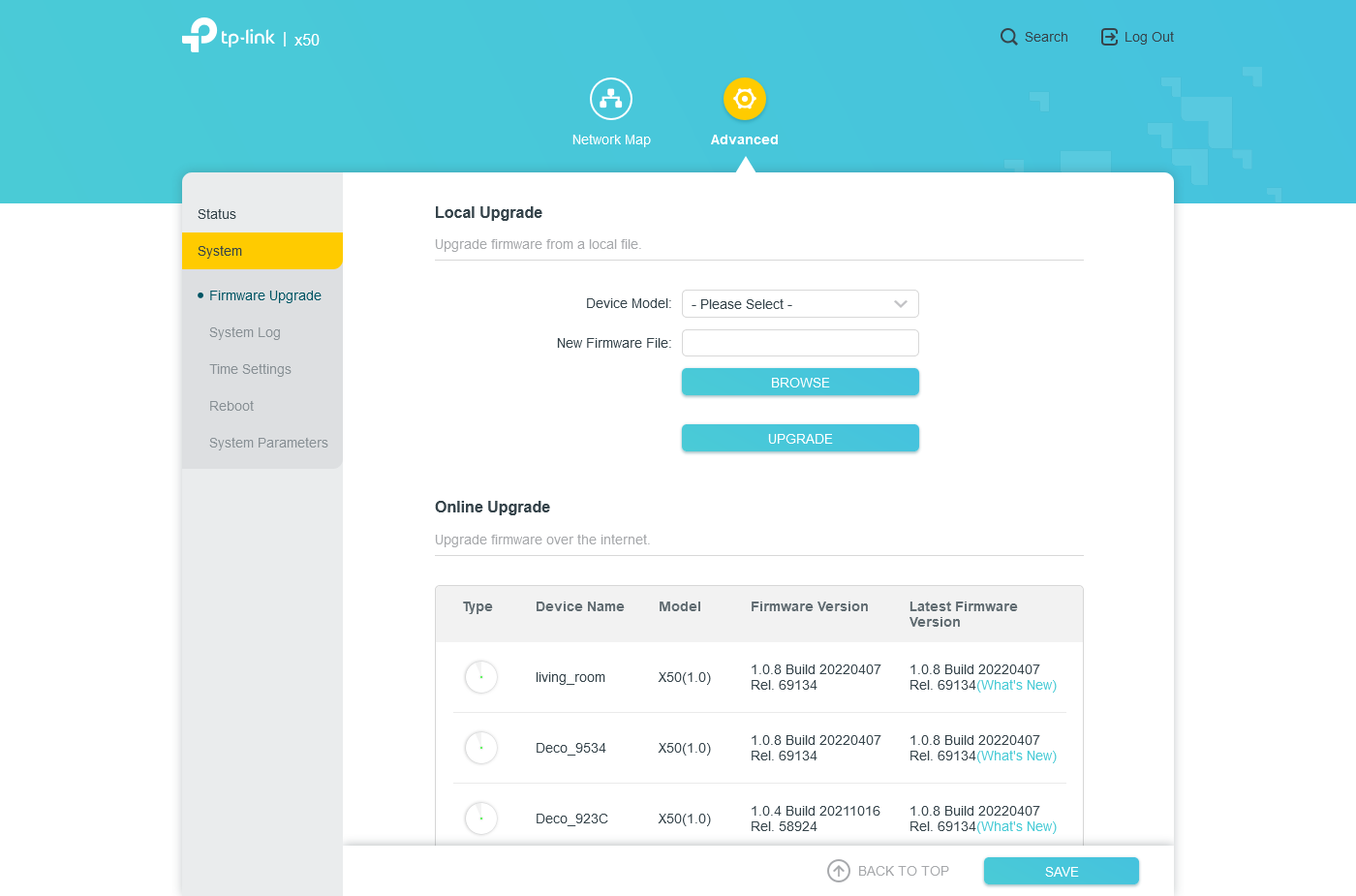Open What's New link for living_room
The image size is (1356, 896).
coord(1016,685)
